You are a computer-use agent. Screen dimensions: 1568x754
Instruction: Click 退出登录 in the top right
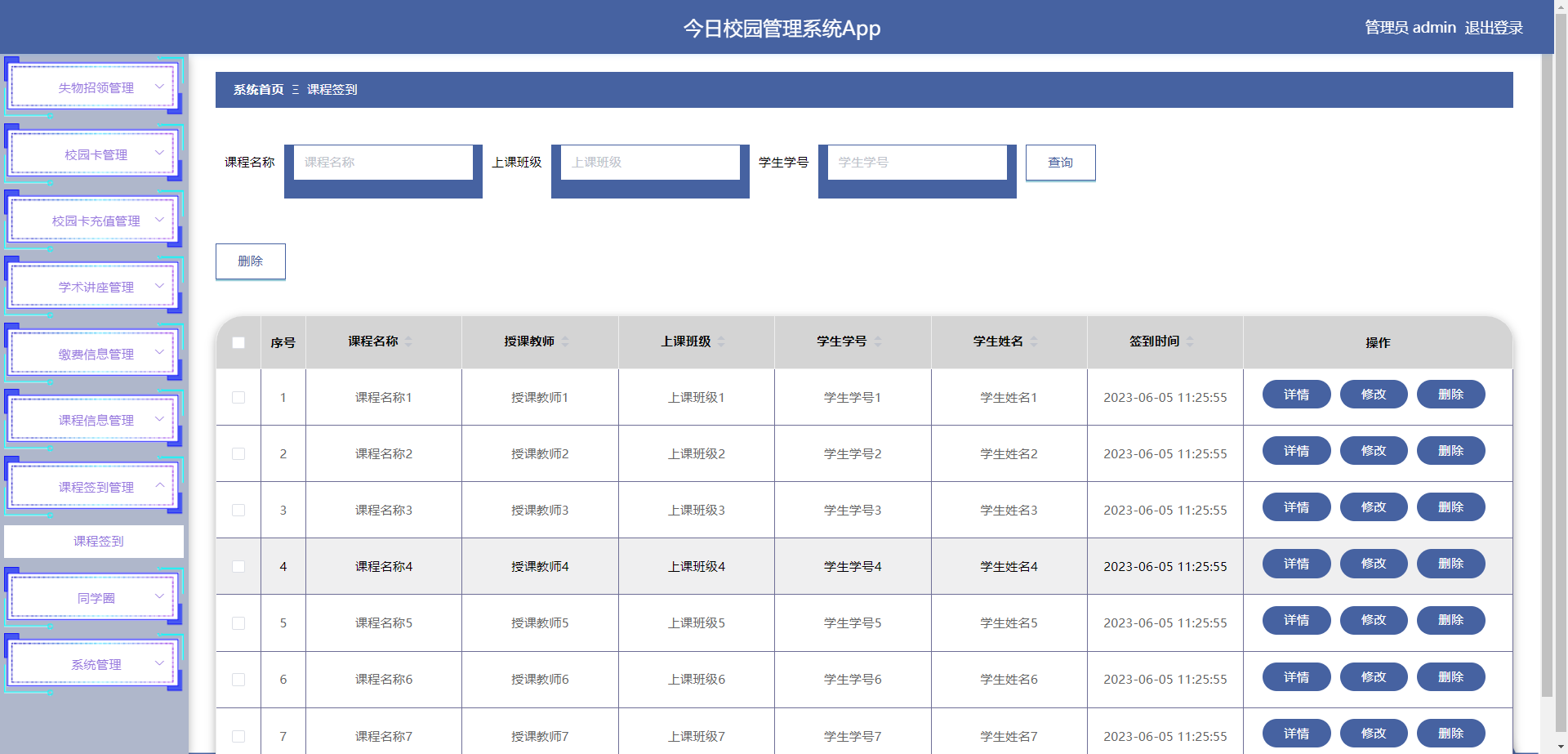click(x=1494, y=27)
